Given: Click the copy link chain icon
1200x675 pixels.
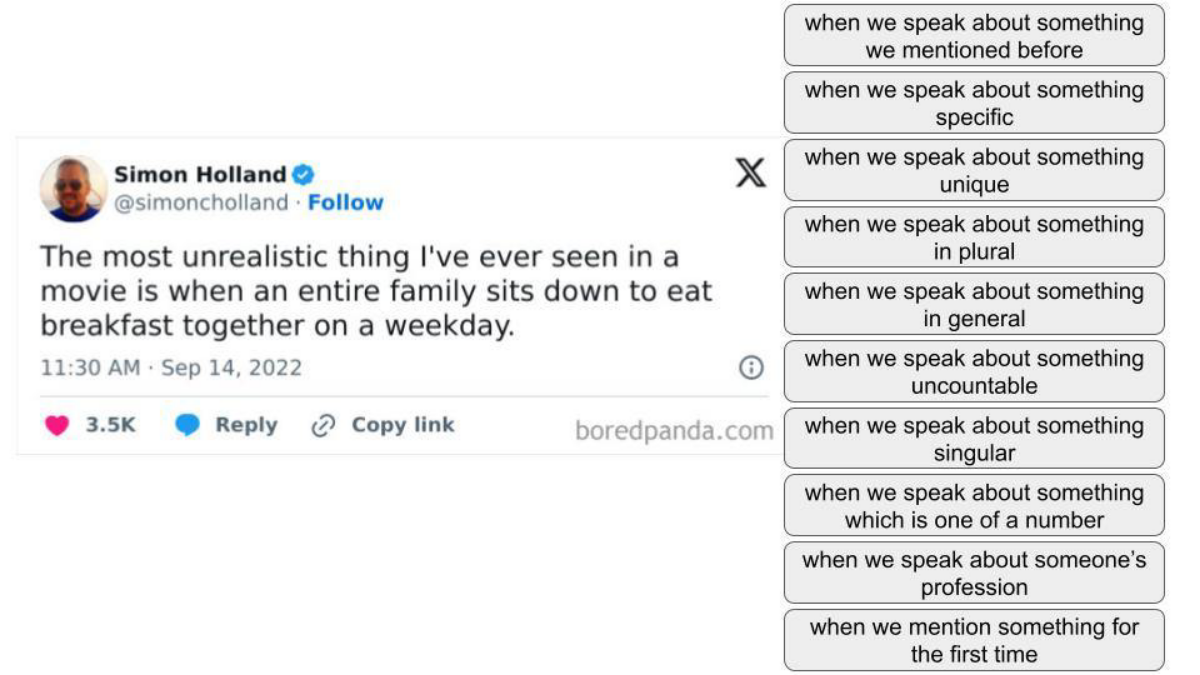Looking at the screenshot, I should [x=323, y=425].
